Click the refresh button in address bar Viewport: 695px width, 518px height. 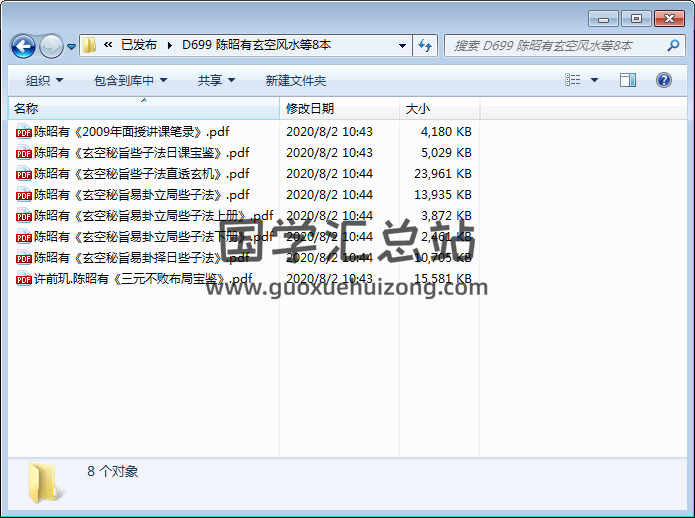pos(425,45)
